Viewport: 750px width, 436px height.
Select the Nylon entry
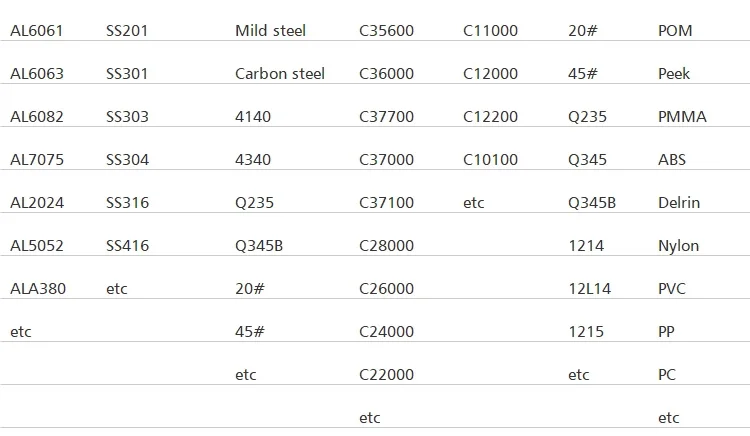click(678, 246)
